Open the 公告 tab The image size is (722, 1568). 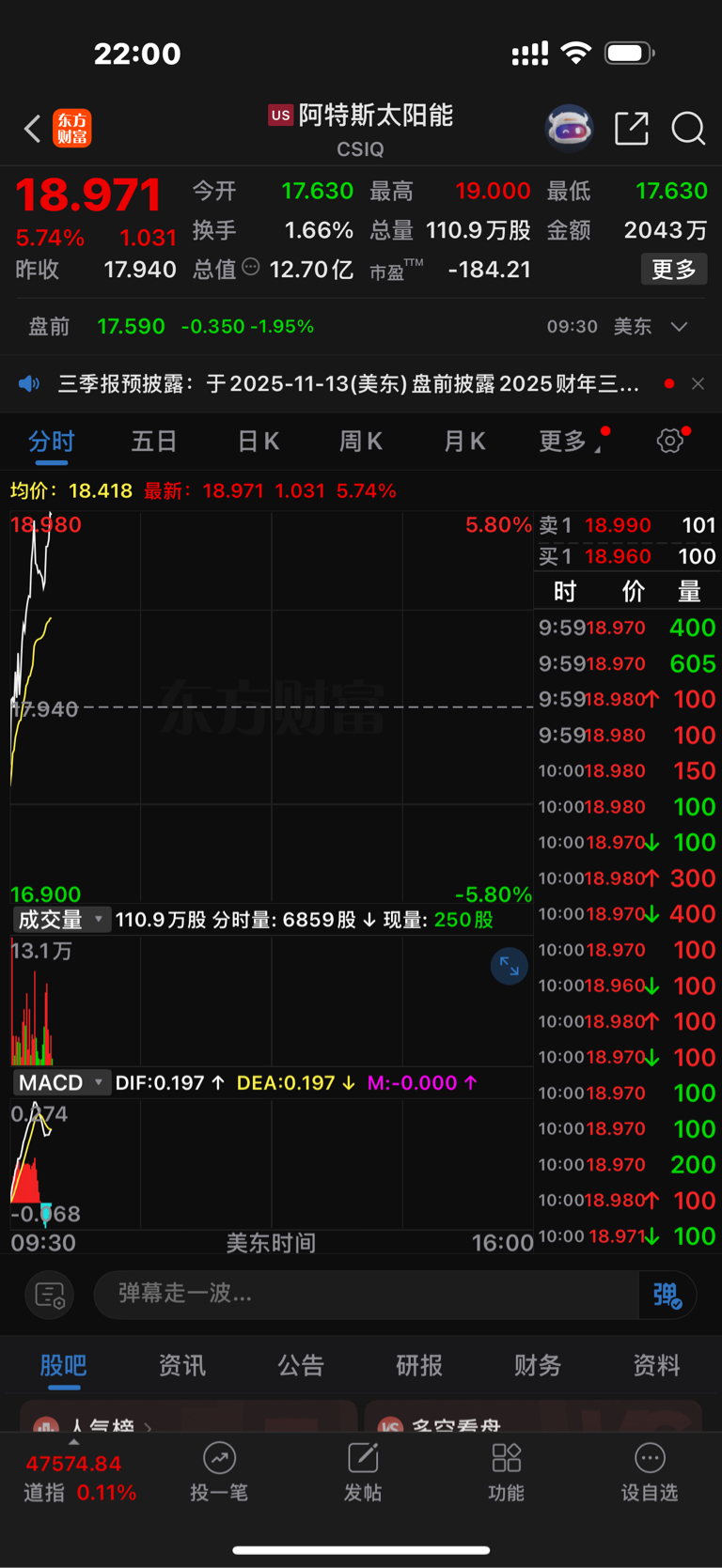[301, 1365]
